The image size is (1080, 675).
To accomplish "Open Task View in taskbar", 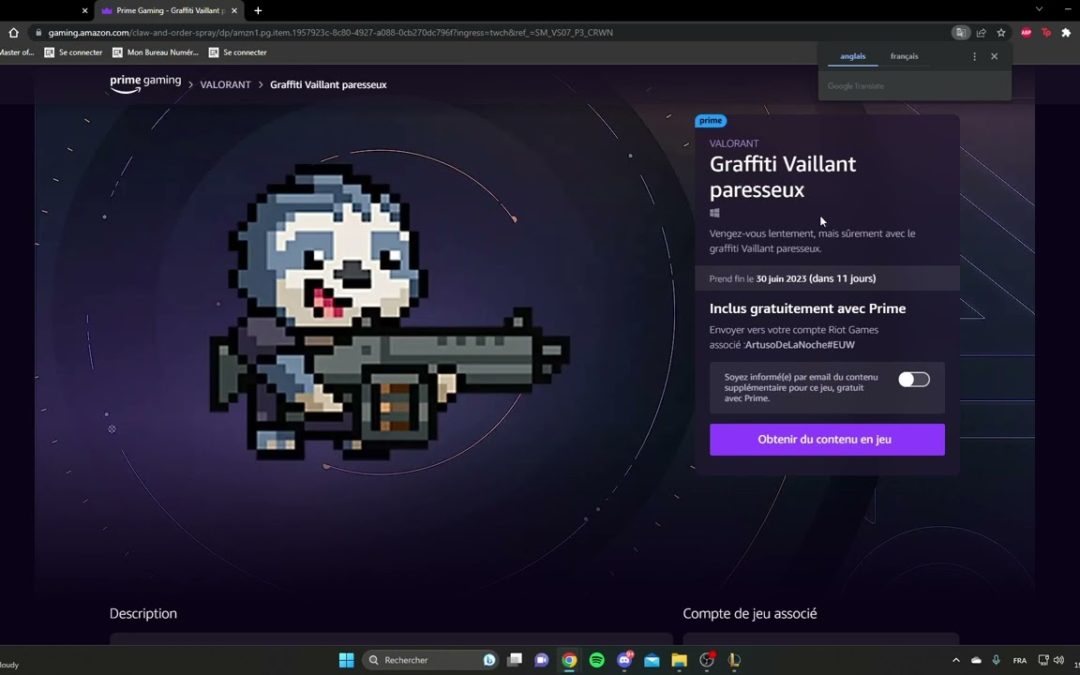I will (515, 660).
